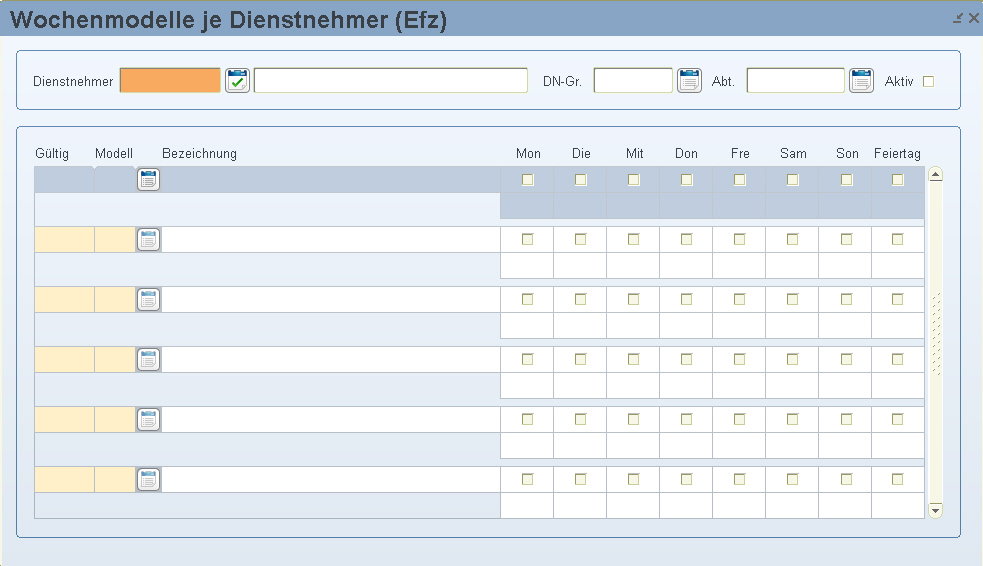Click the Modell lookup icon in header row

(x=149, y=180)
